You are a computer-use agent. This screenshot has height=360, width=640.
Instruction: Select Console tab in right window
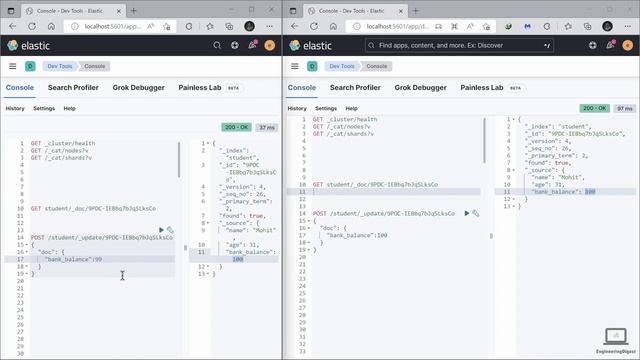[x=302, y=87]
